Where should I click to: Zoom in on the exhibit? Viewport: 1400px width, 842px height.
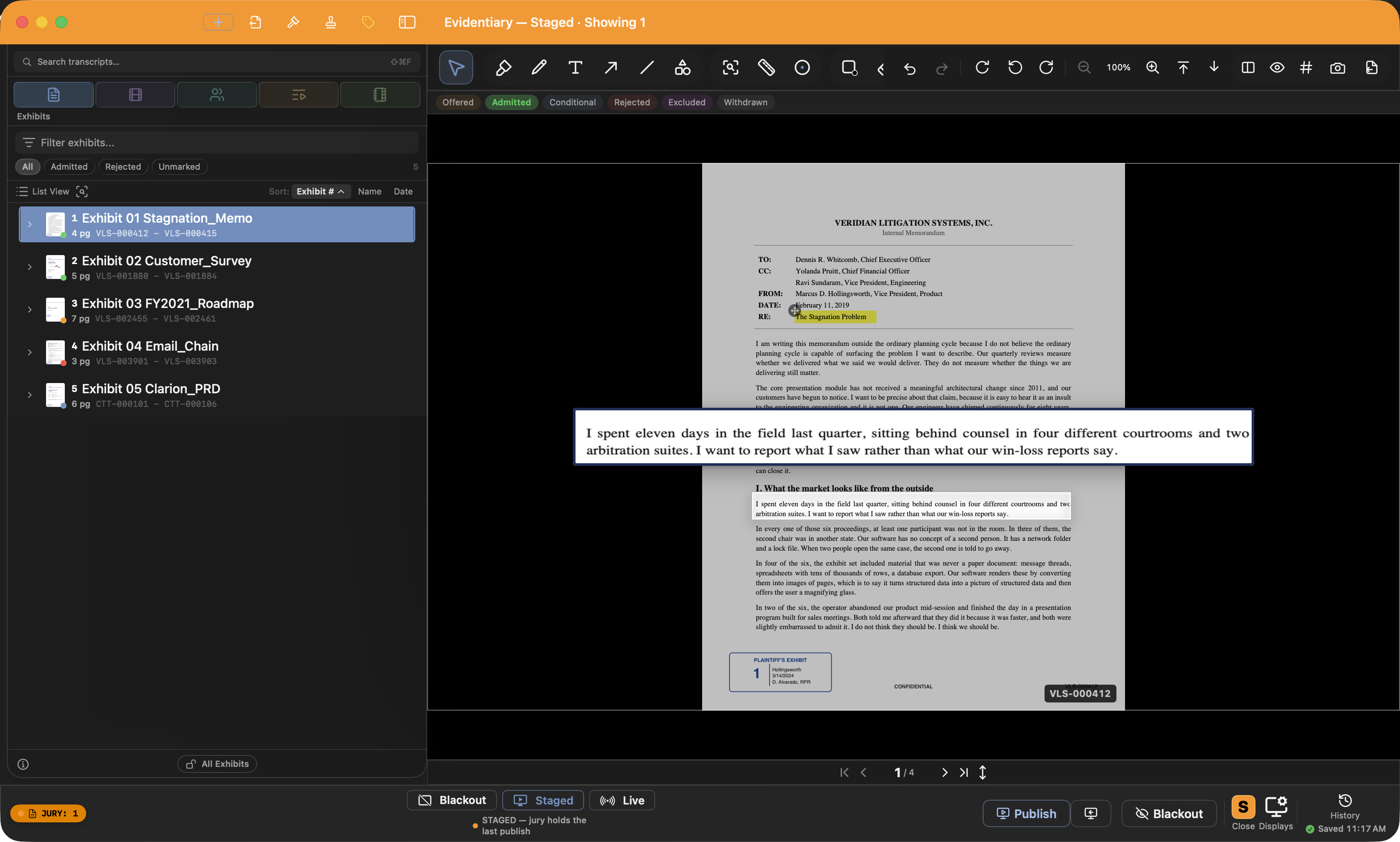click(x=1152, y=67)
